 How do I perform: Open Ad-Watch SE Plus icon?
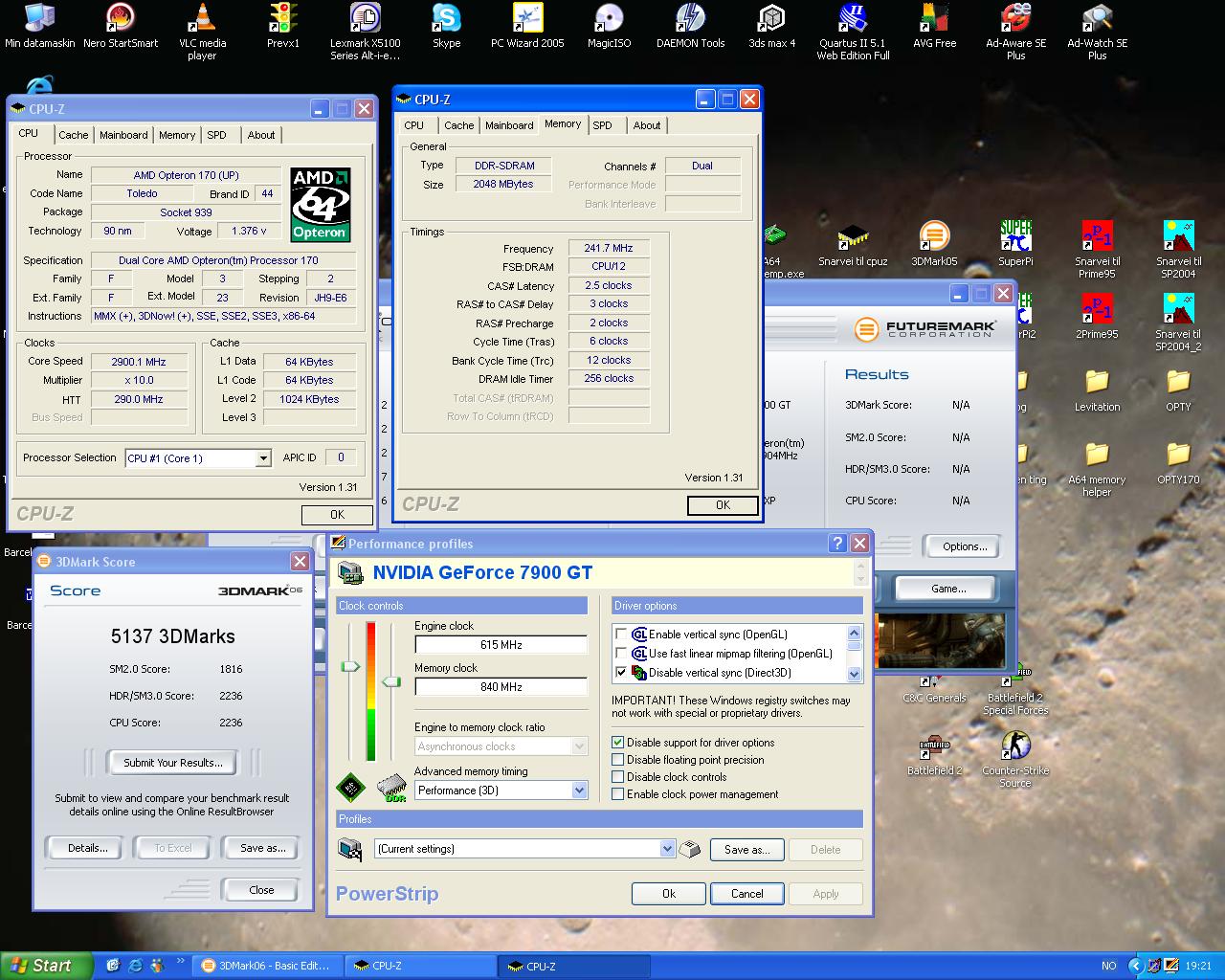click(x=1097, y=32)
